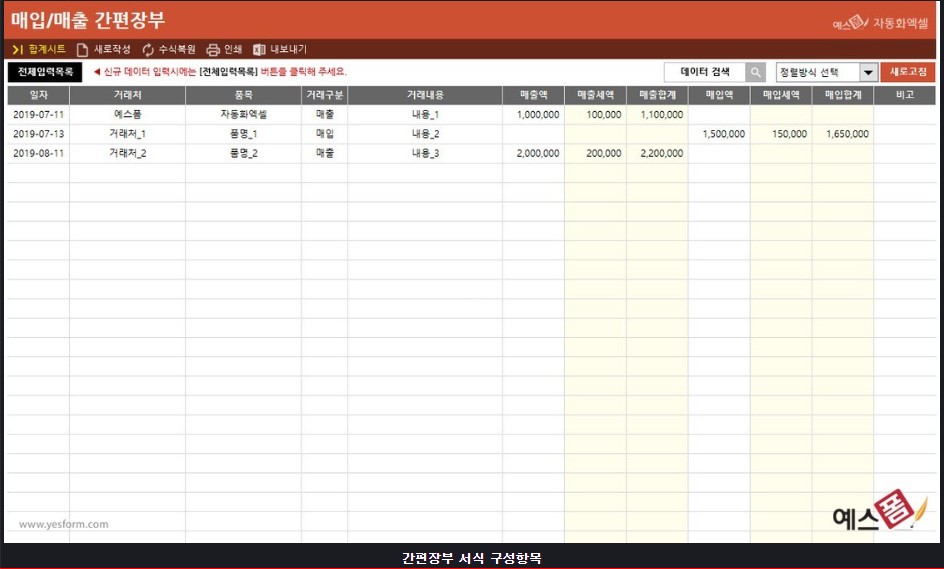Viewport: 944px width, 569px height.
Task: Click the magnifier search icon
Action: [x=756, y=72]
